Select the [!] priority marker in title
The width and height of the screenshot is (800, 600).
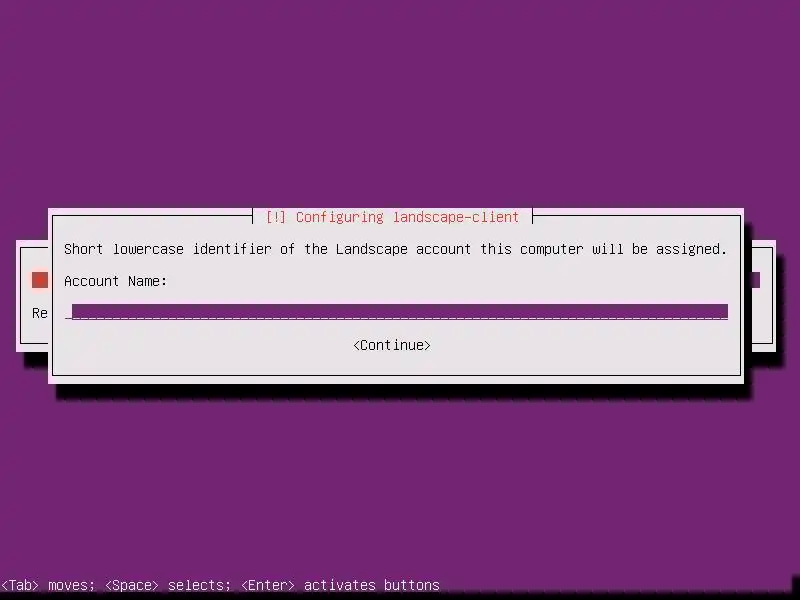coord(276,217)
